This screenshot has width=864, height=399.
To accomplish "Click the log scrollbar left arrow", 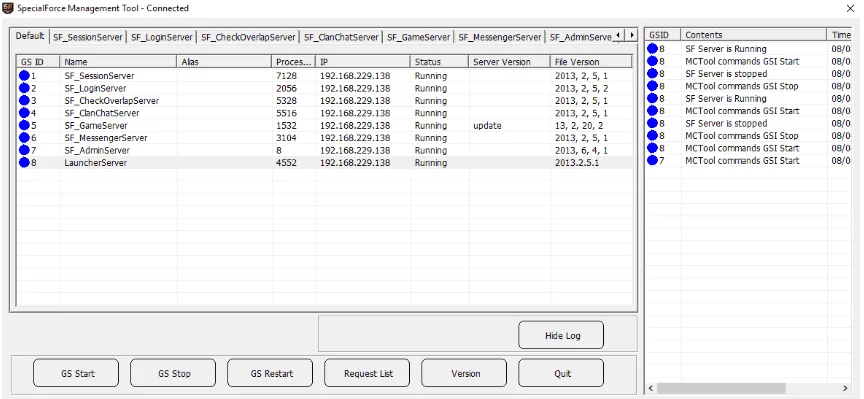I will [x=651, y=388].
